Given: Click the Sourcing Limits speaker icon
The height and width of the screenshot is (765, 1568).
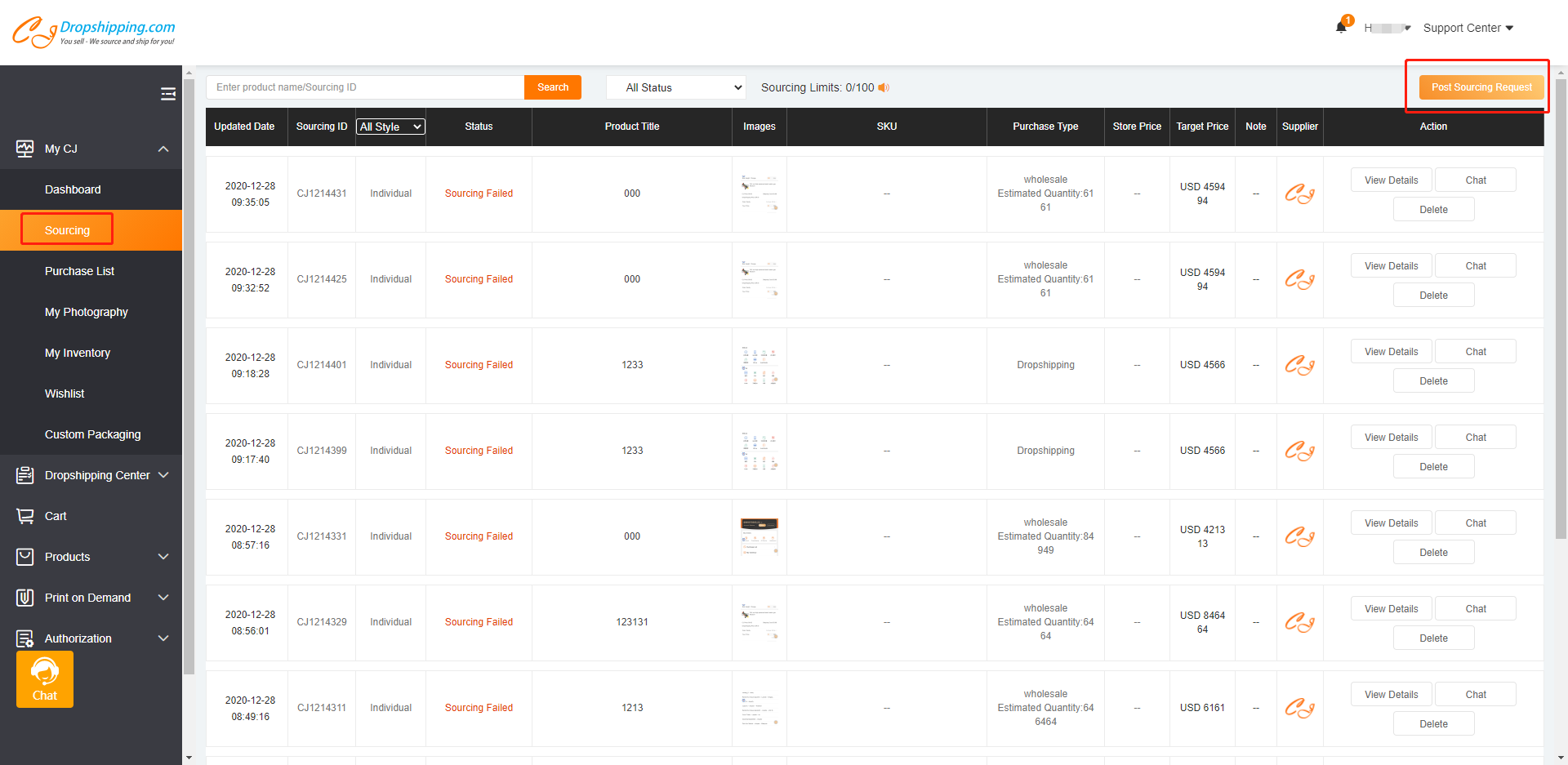Looking at the screenshot, I should click(x=884, y=87).
